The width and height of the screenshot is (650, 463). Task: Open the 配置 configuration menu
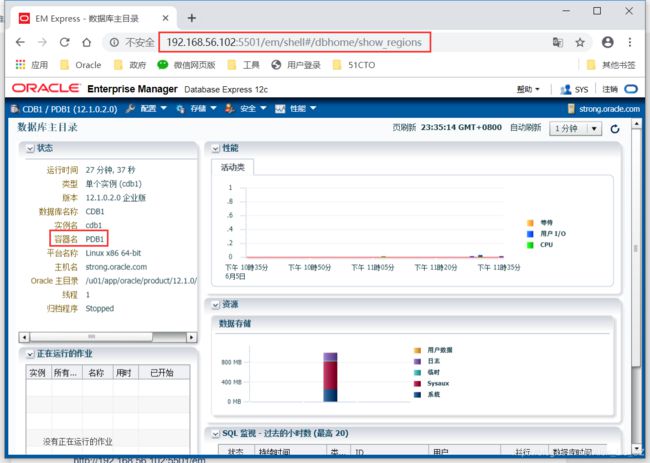148,109
